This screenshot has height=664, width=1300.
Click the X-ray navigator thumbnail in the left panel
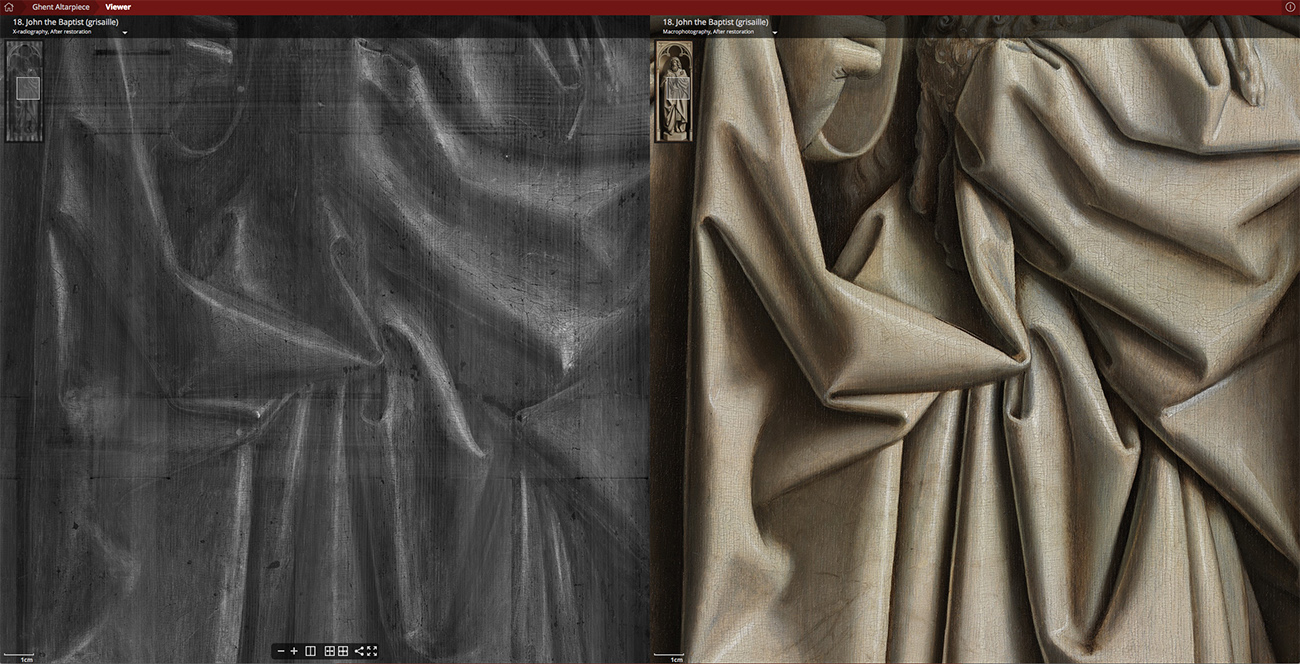coord(24,90)
